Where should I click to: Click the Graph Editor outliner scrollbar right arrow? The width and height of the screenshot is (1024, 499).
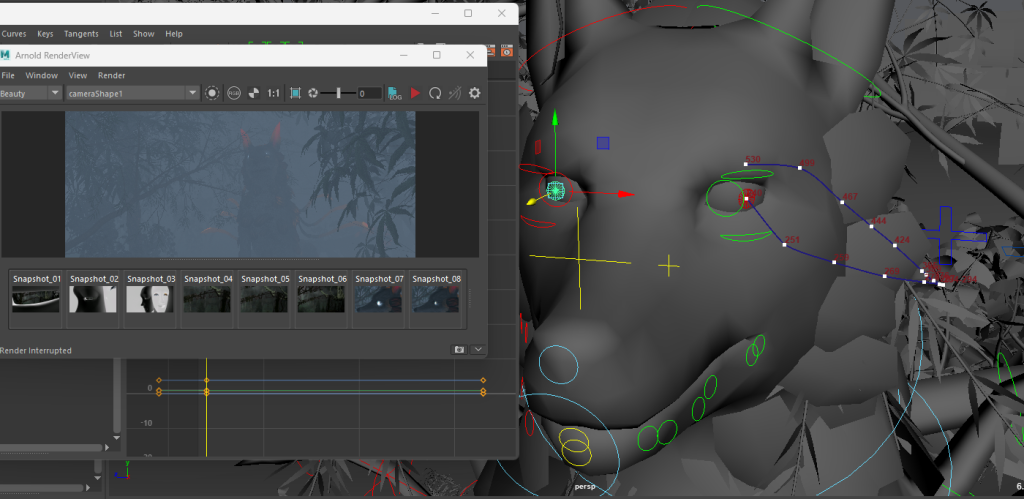(107, 447)
